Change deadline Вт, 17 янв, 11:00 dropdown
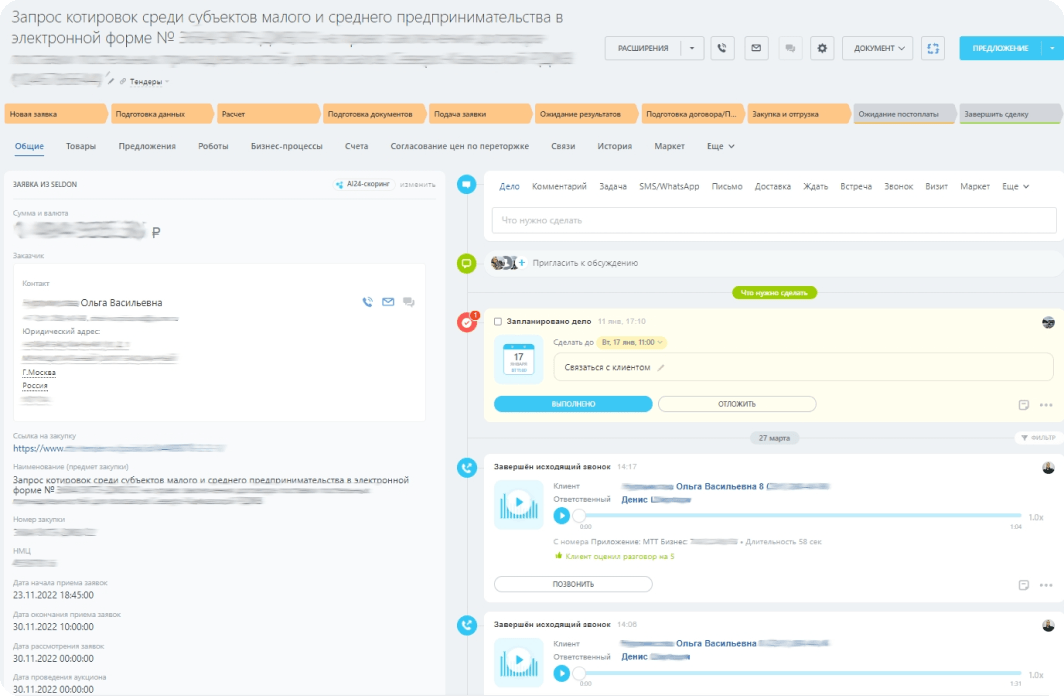Screen dimensions: 1064x696 point(631,343)
